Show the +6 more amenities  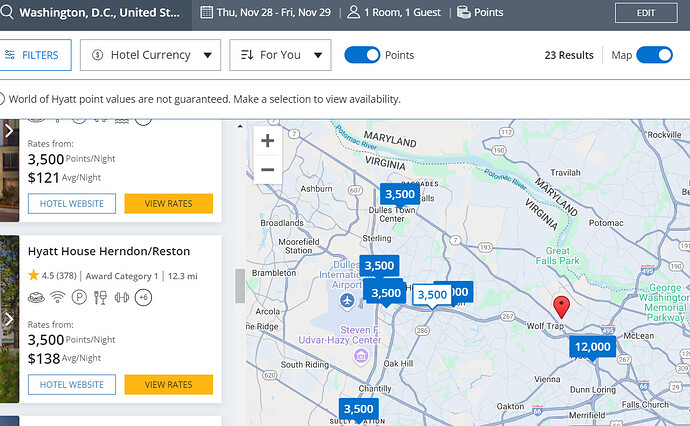[x=143, y=297]
